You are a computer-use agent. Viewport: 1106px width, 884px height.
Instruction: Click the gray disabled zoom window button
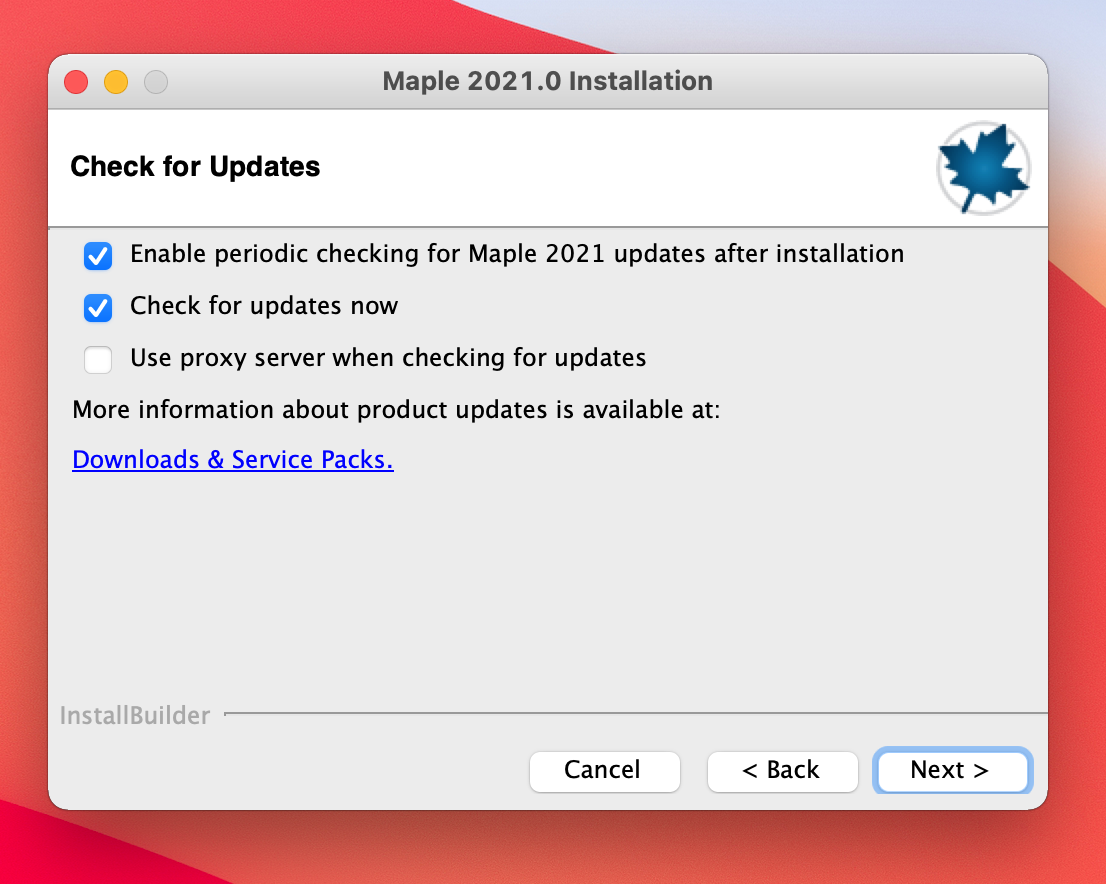(x=155, y=82)
